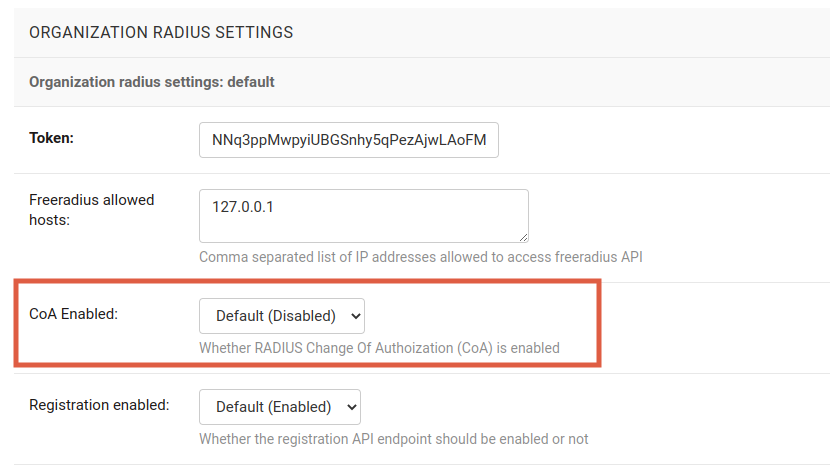This screenshot has width=830, height=471.
Task: Click the Registration enabled label
Action: (x=99, y=405)
